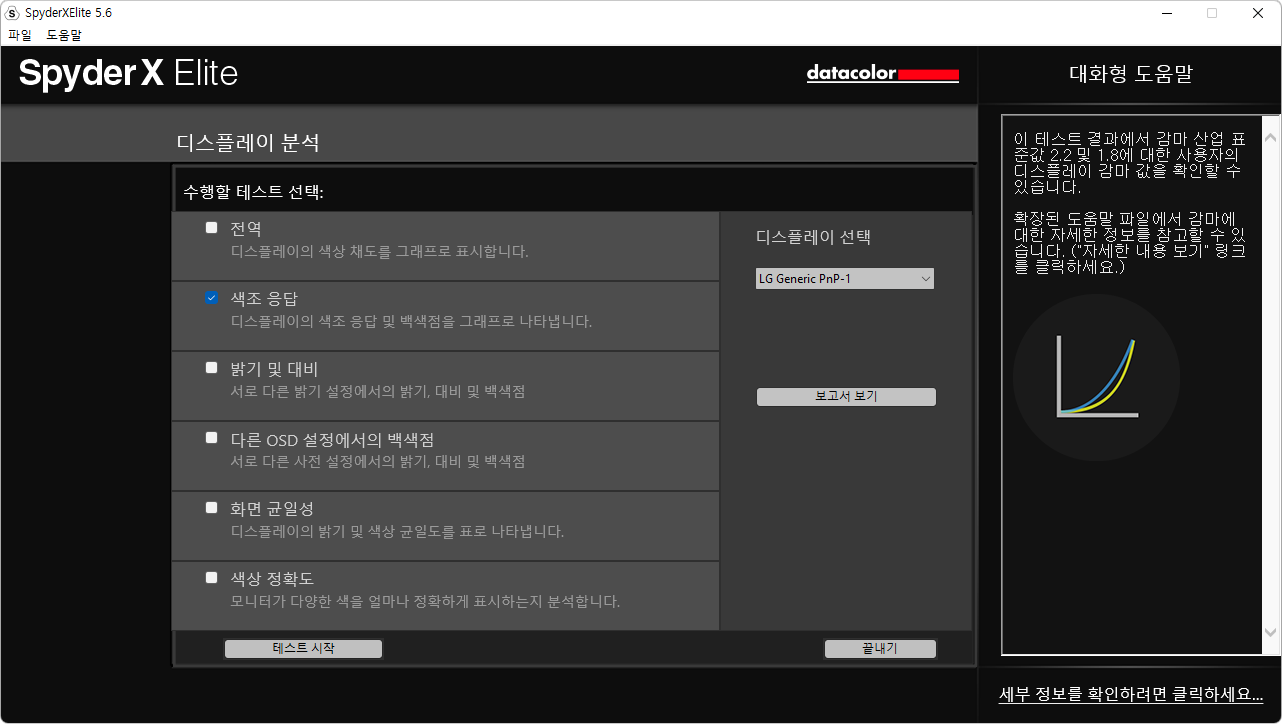Select the 색상 정확도 checkbox
Screen dimensions: 1282x724
pos(211,578)
